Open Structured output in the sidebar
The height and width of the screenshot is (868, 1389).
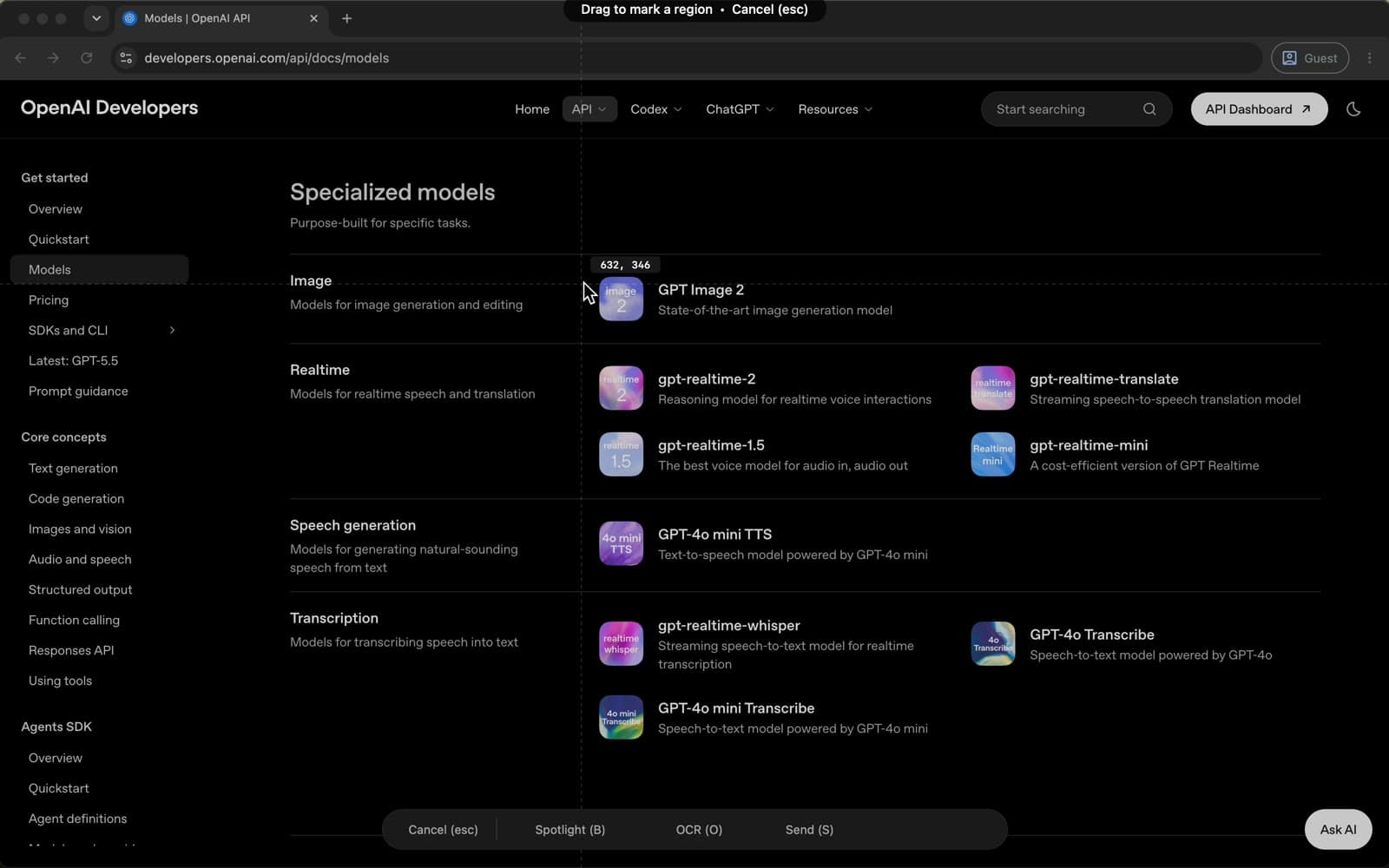pyautogui.click(x=81, y=590)
